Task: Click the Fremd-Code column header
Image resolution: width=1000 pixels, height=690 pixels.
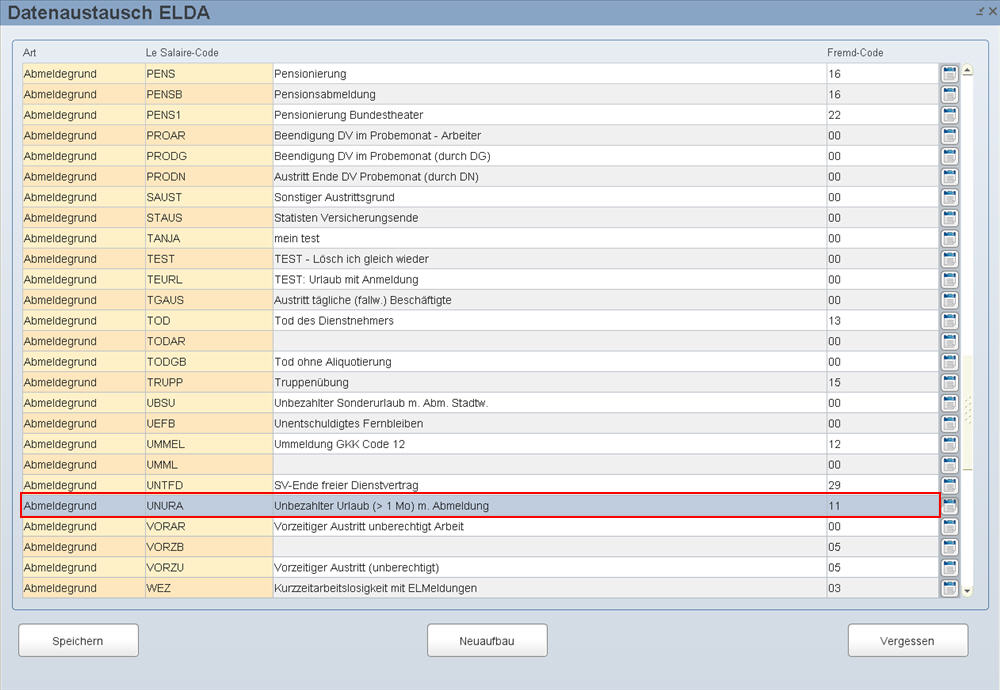Action: (x=855, y=52)
